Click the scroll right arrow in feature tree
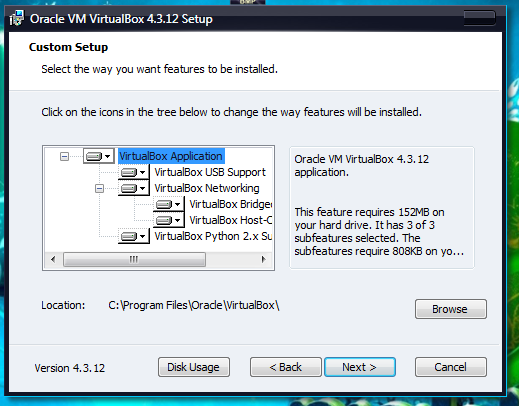The image size is (519, 406). click(x=264, y=259)
